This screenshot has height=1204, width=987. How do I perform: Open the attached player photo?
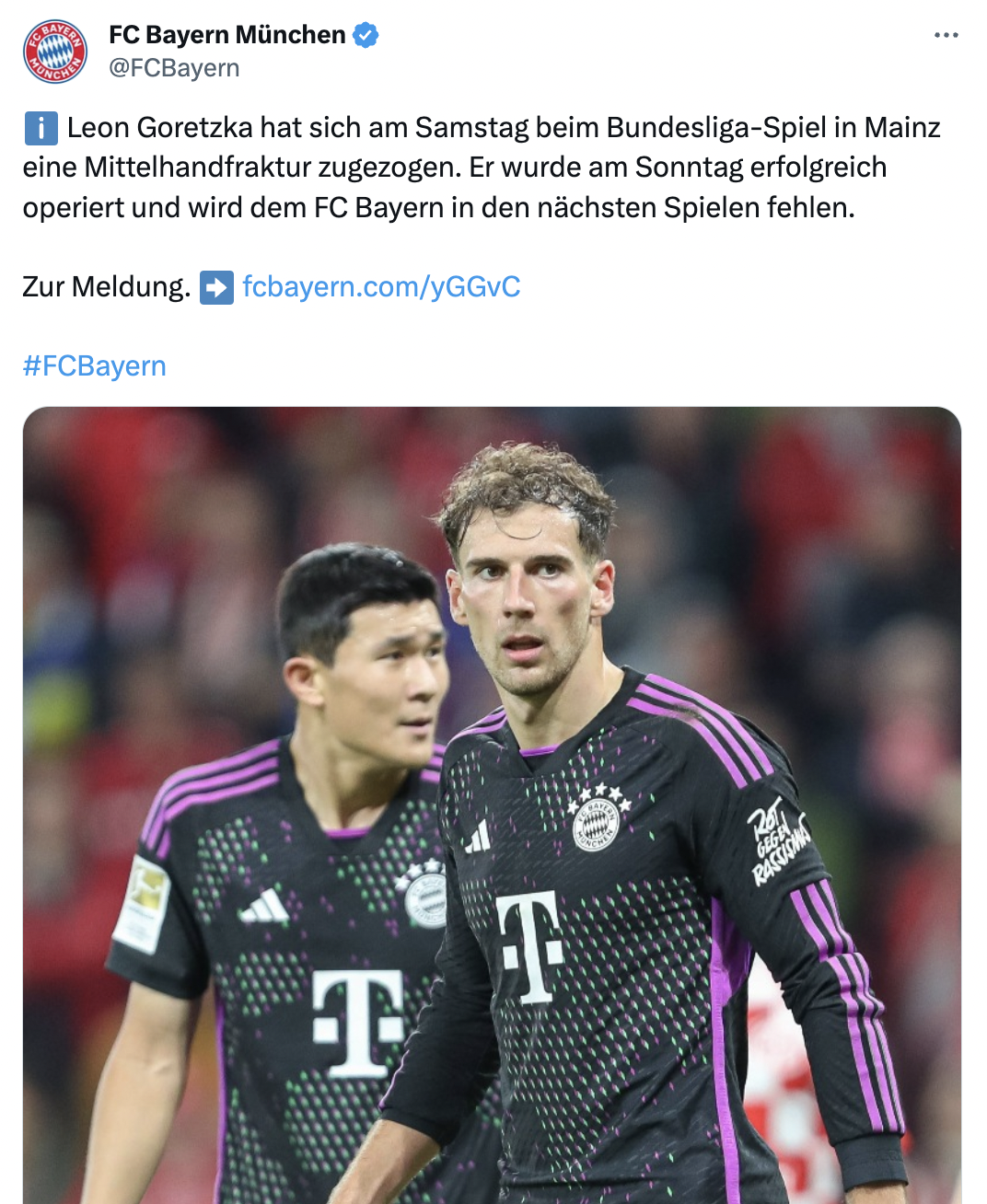[x=492, y=805]
